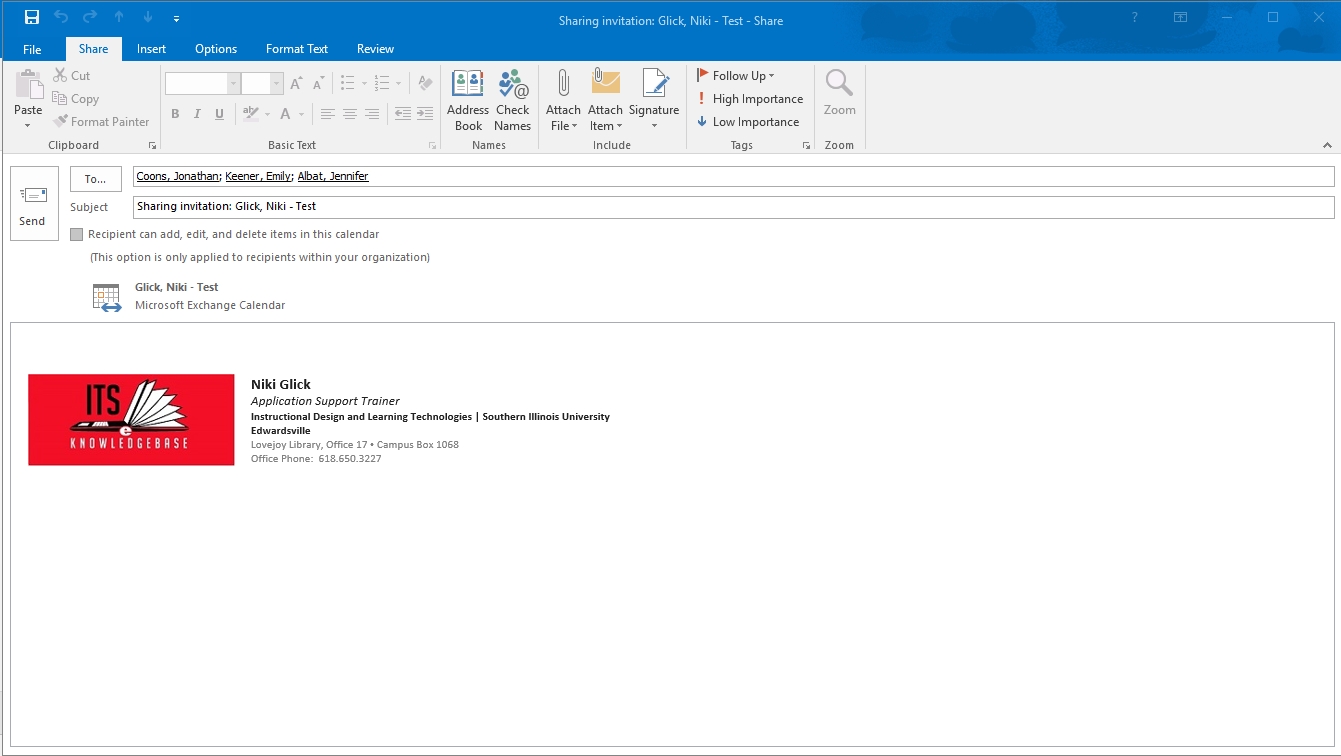
Task: Set Low Importance on message
Action: pyautogui.click(x=748, y=122)
